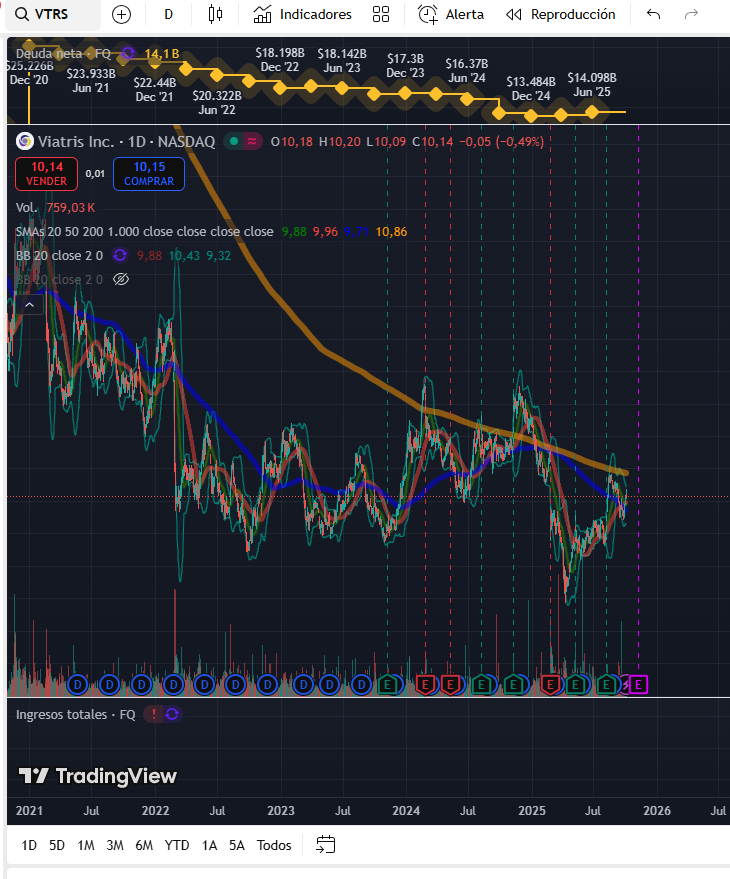
Task: Open the go to date calendar icon
Action: pyautogui.click(x=325, y=845)
